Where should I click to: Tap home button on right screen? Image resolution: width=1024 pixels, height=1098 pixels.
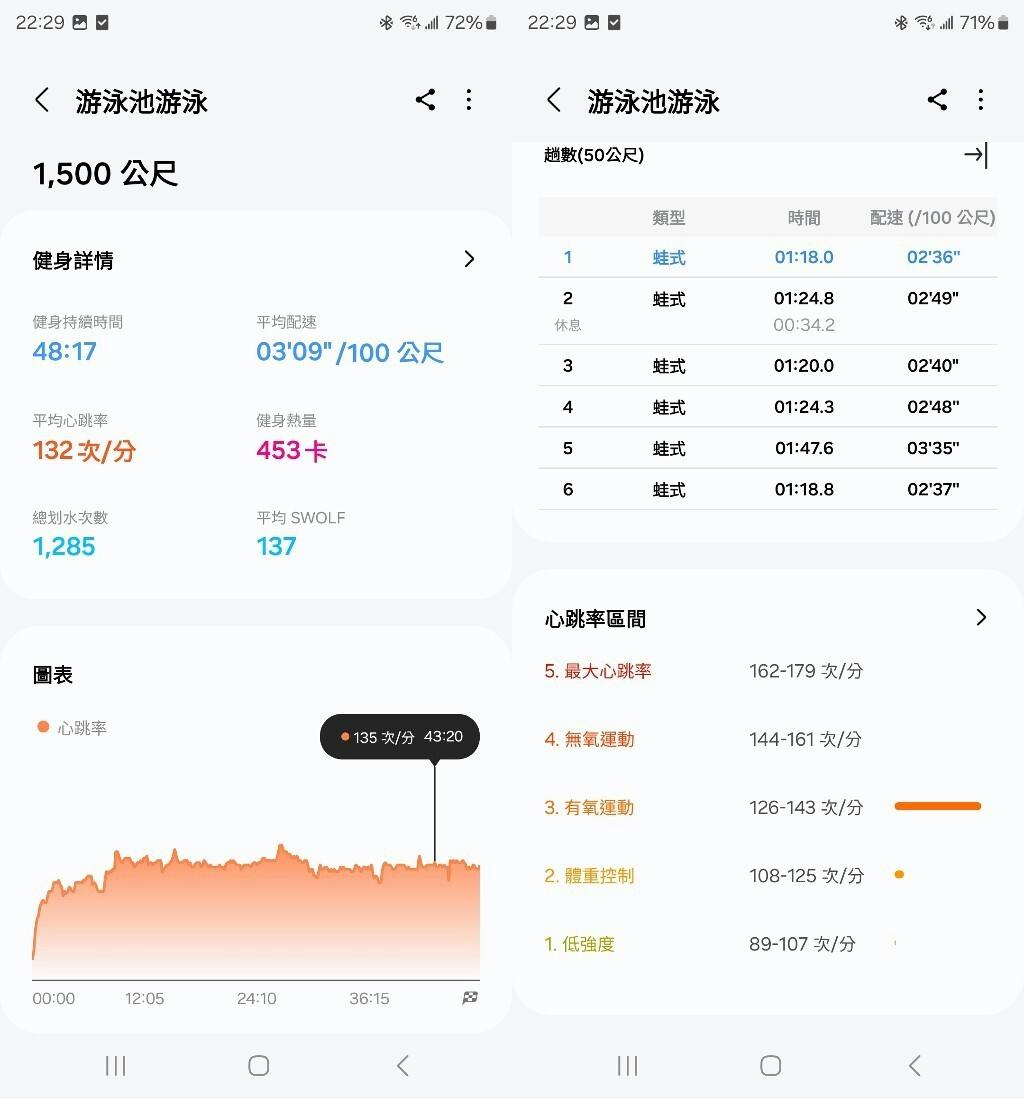(770, 1066)
